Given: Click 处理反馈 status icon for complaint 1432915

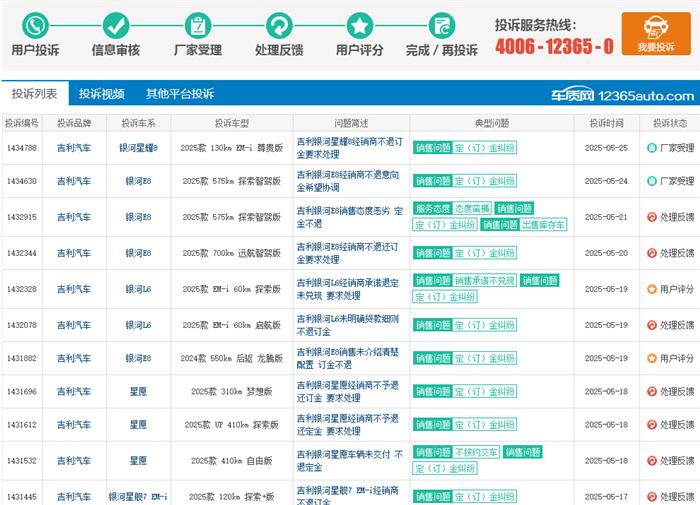Looking at the screenshot, I should tap(652, 217).
